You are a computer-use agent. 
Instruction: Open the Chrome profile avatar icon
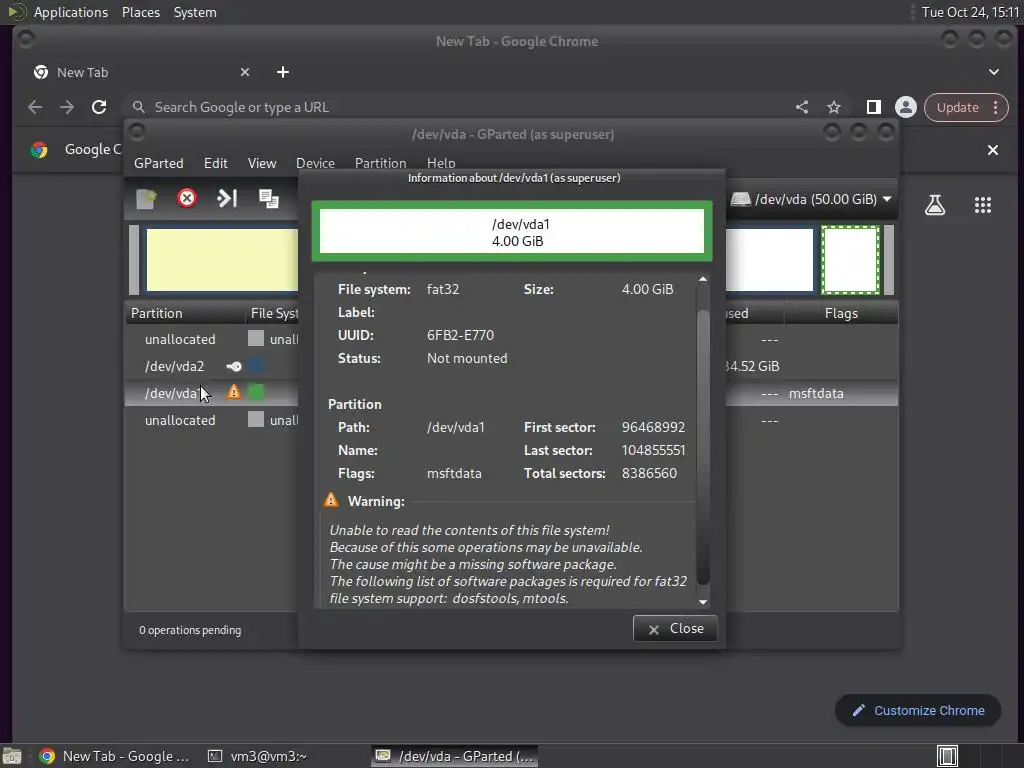906,107
